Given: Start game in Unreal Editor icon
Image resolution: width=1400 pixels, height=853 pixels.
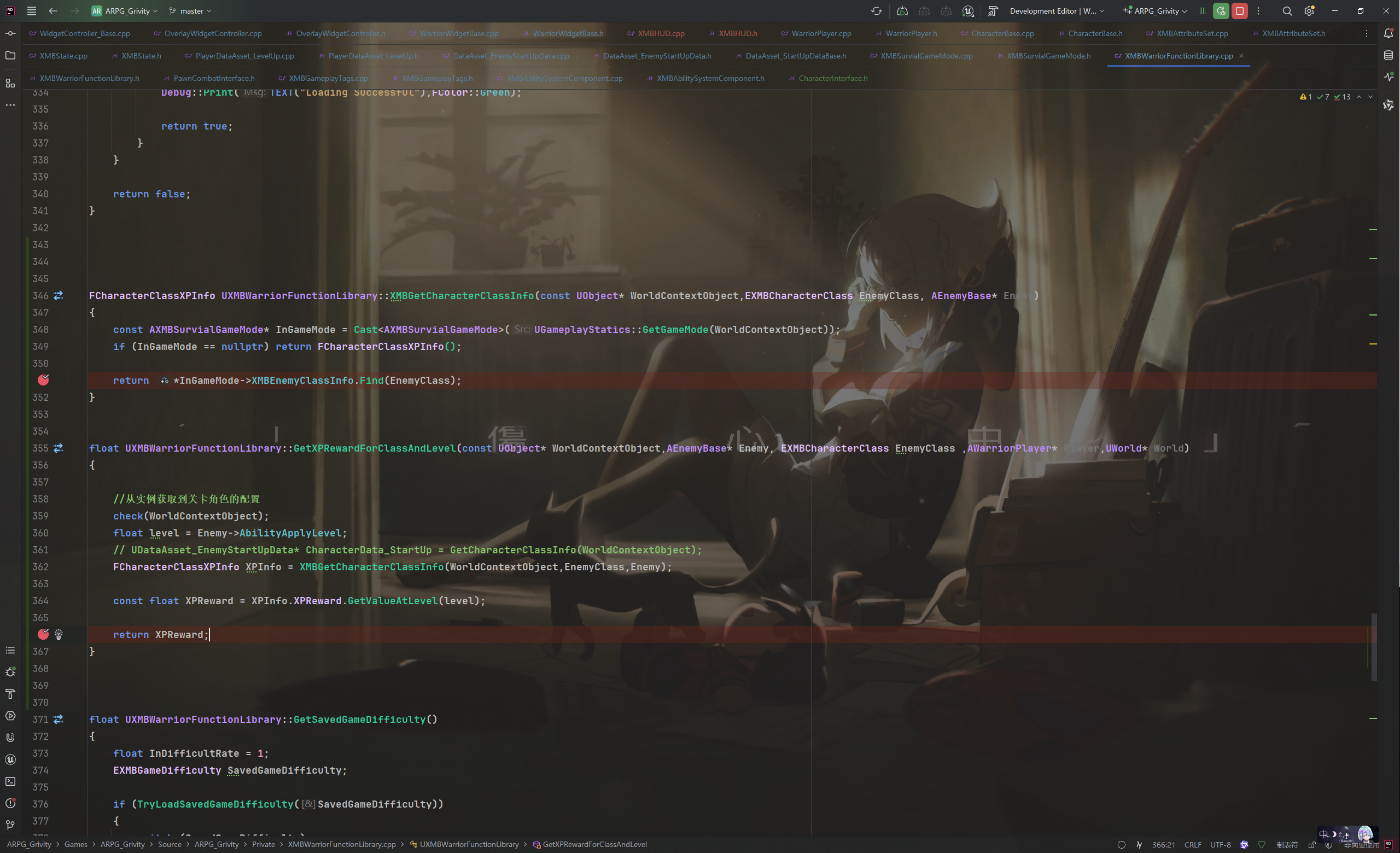Looking at the screenshot, I should tap(902, 11).
